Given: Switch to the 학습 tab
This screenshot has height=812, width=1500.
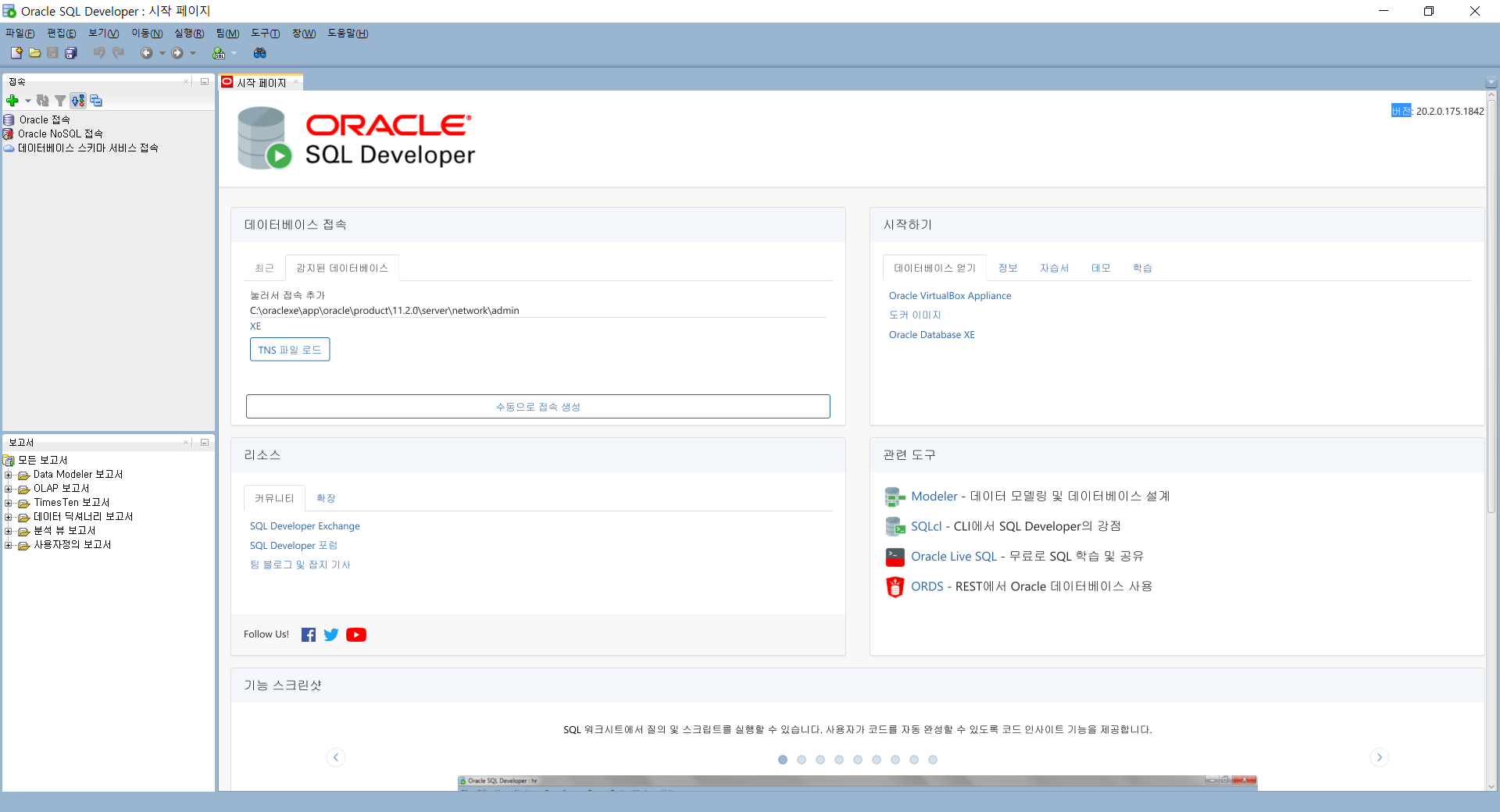Looking at the screenshot, I should [x=1142, y=268].
